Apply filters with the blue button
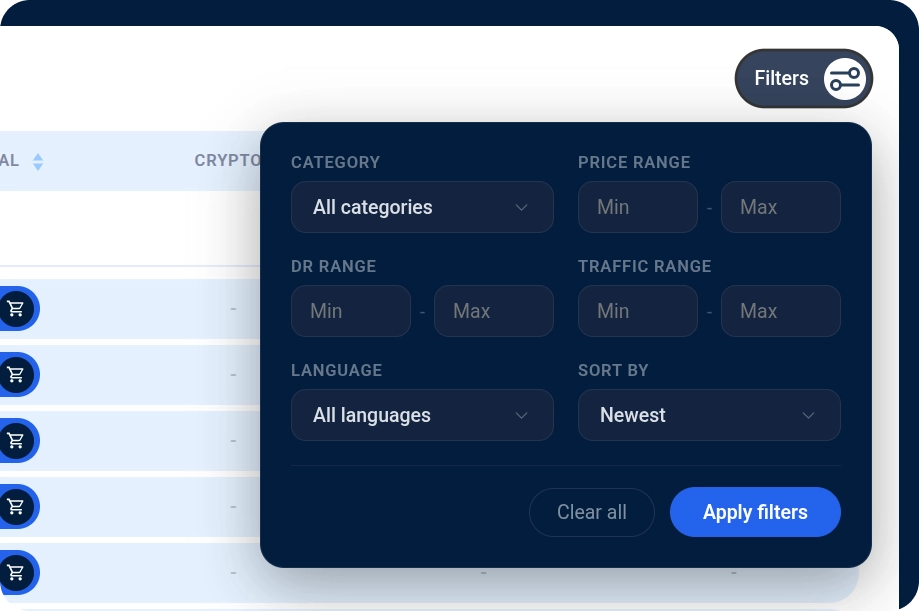919x611 pixels. (754, 511)
